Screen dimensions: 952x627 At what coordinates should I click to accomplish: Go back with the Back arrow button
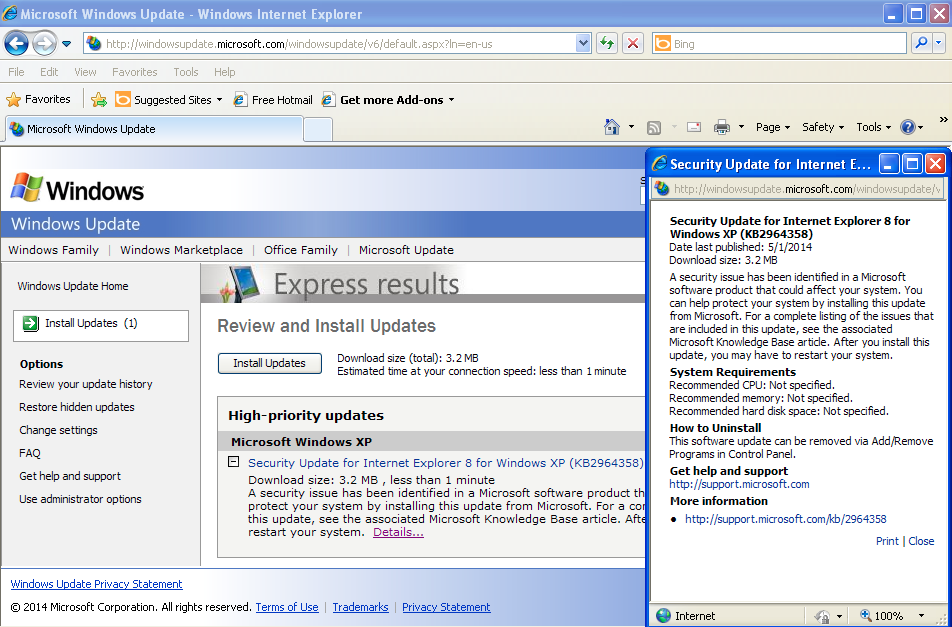tap(16, 44)
